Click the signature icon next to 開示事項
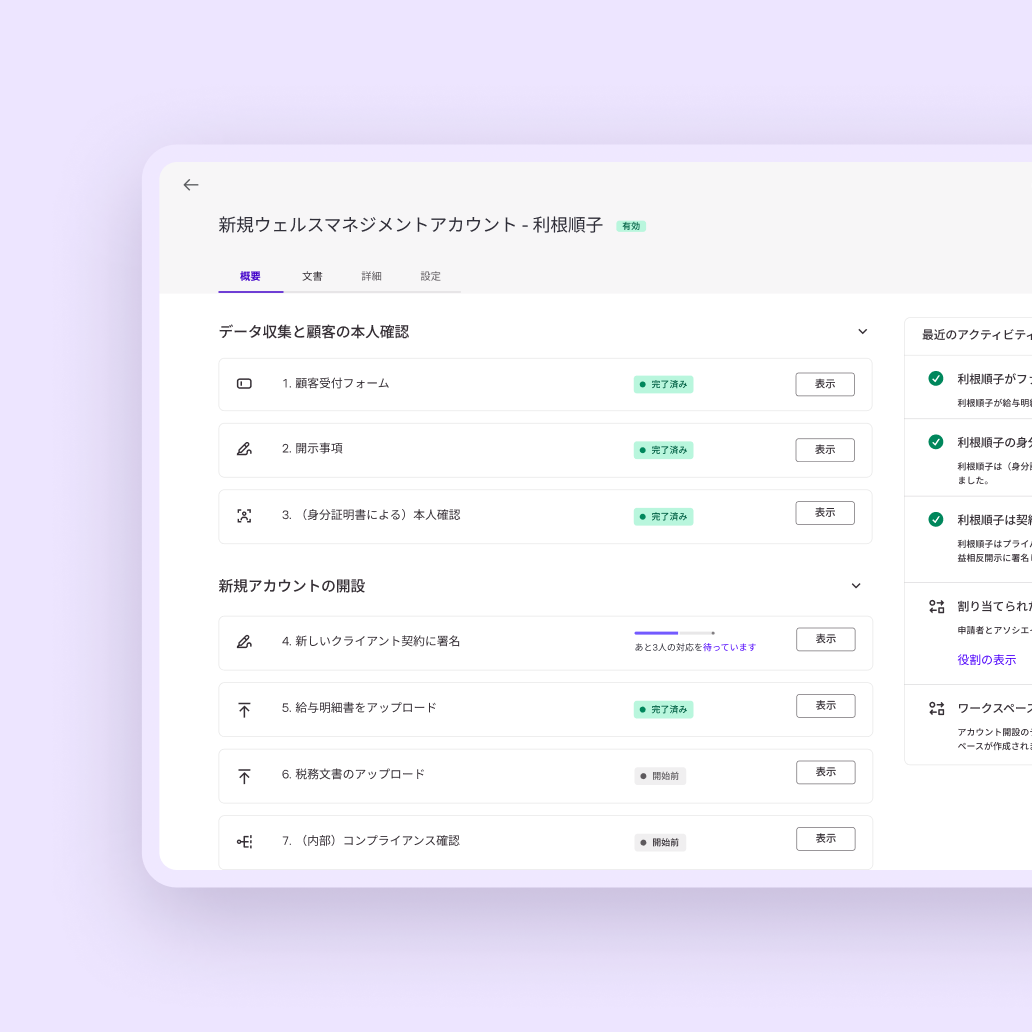This screenshot has height=1032, width=1032. click(246, 450)
